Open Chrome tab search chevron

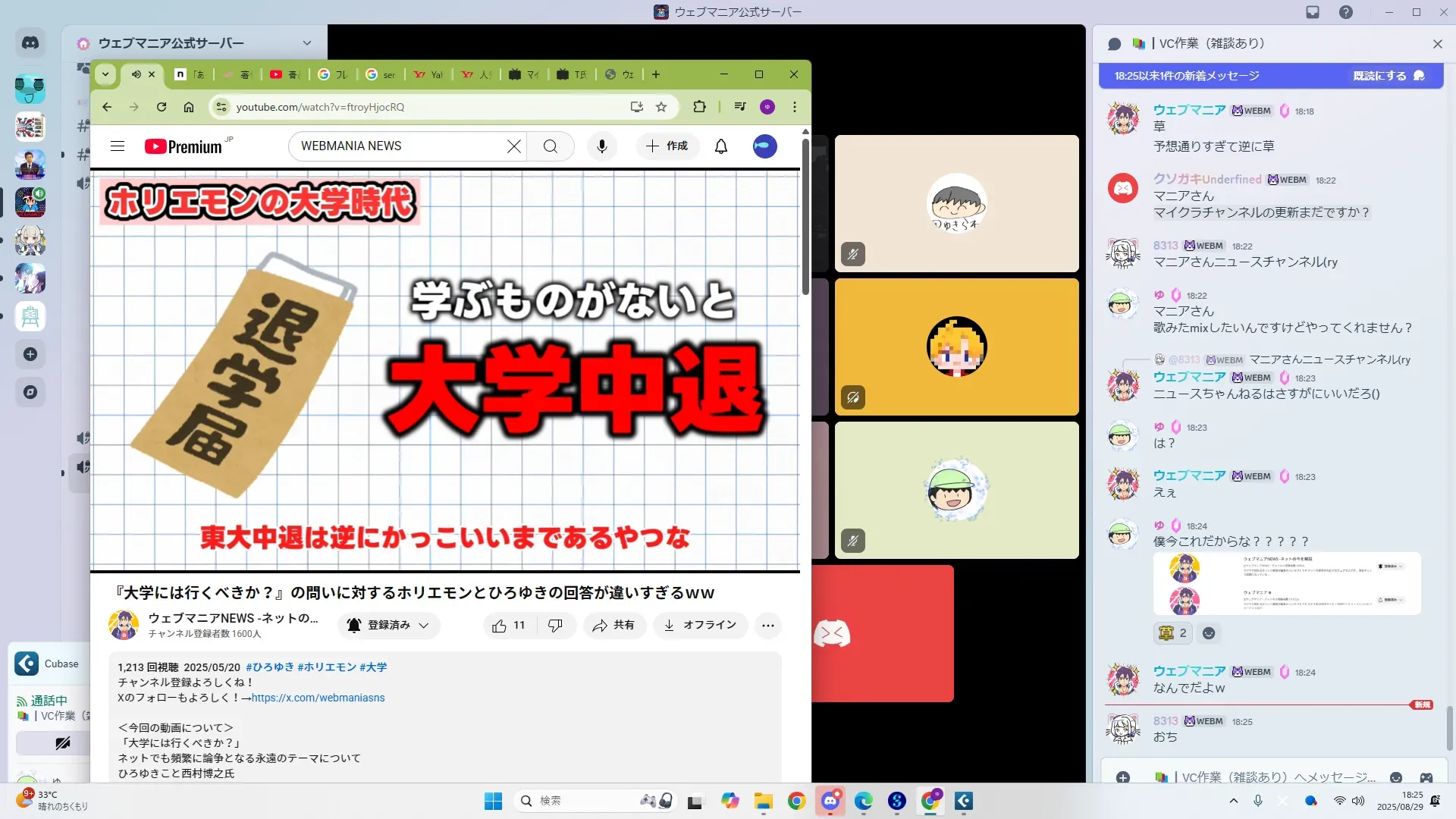click(x=105, y=74)
